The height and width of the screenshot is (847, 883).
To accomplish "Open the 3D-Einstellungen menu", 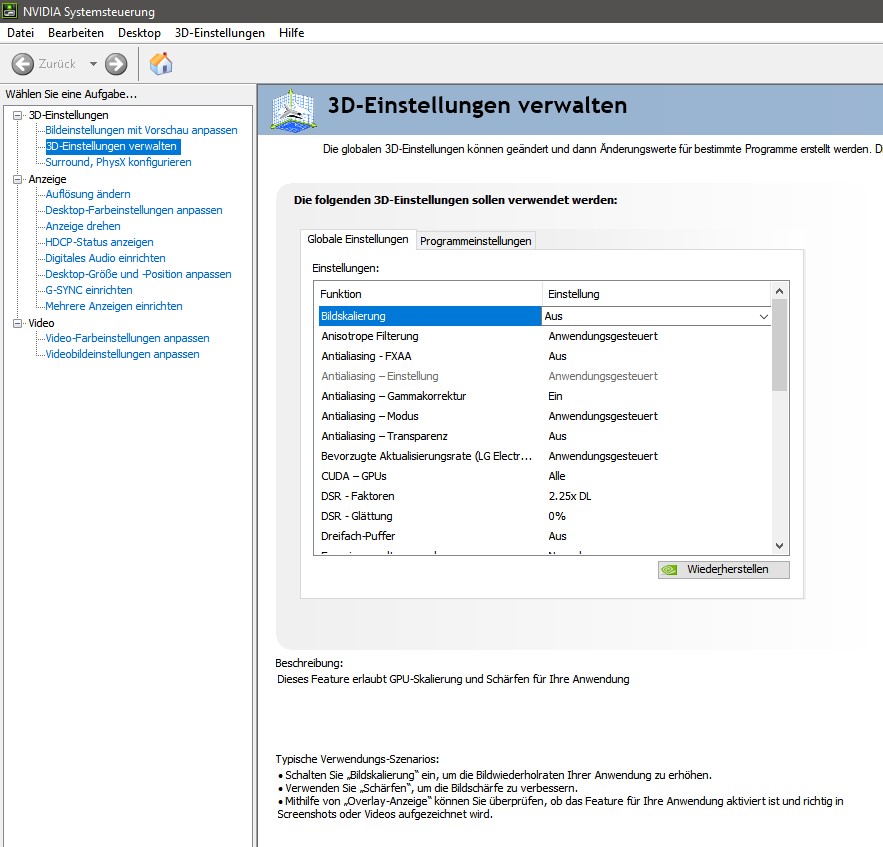I will pos(220,33).
